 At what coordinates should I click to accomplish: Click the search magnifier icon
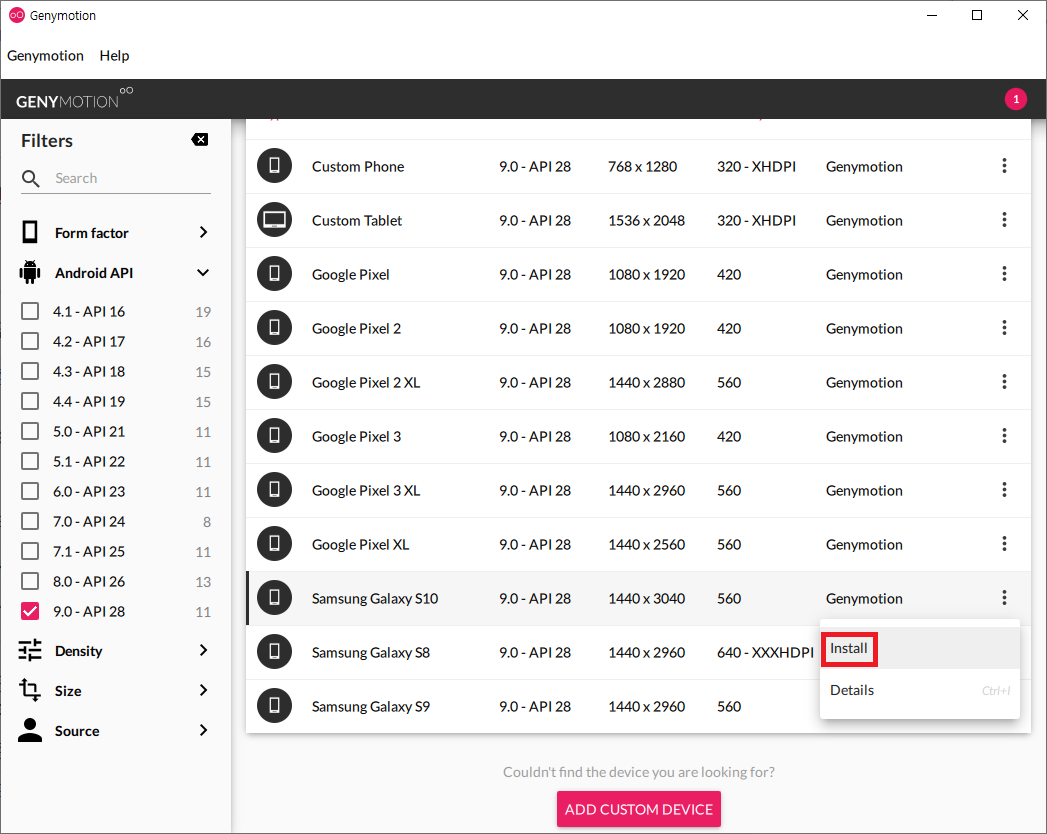[30, 178]
